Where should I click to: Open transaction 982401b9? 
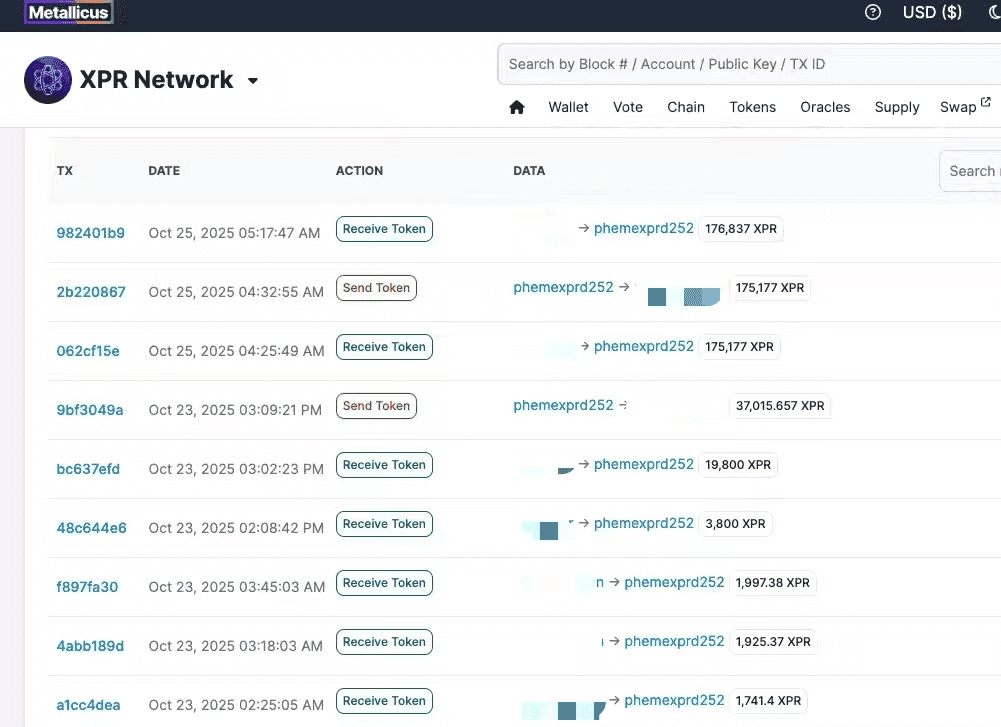tap(90, 233)
